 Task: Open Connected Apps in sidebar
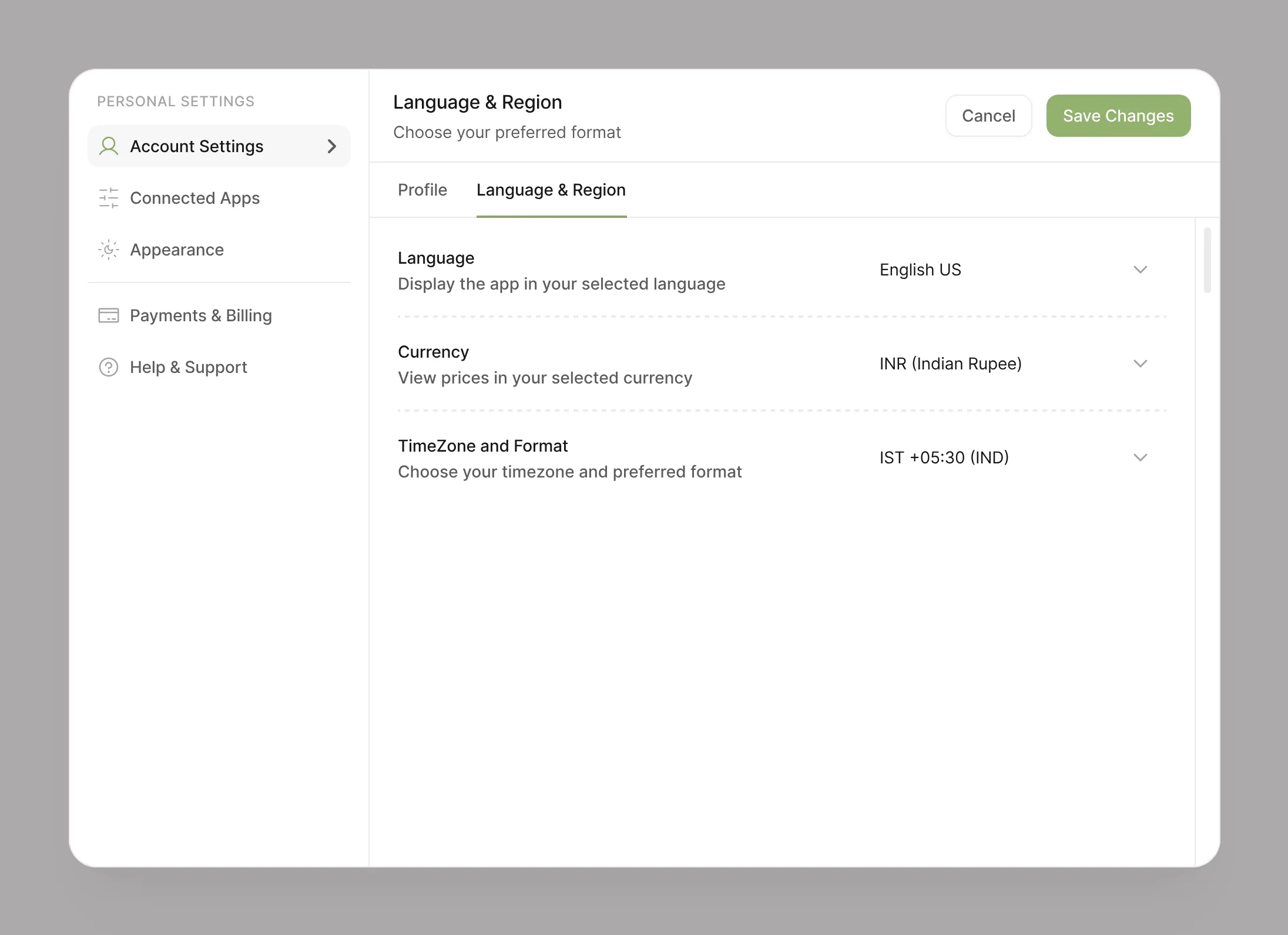[x=219, y=198]
